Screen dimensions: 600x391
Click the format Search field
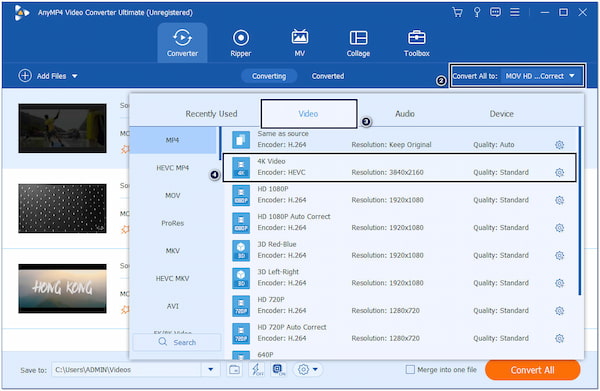tap(177, 342)
